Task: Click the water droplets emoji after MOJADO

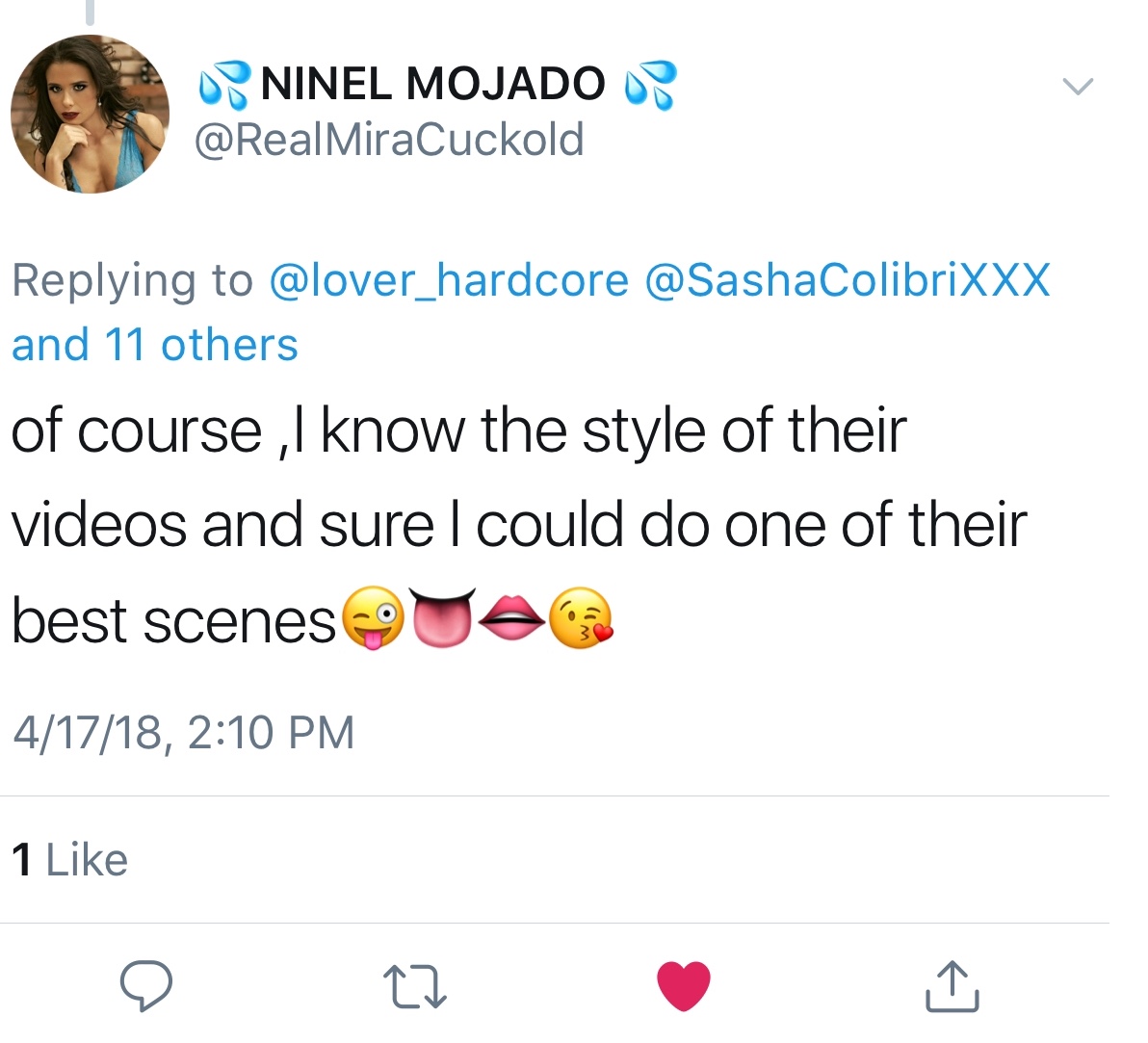Action: point(650,83)
